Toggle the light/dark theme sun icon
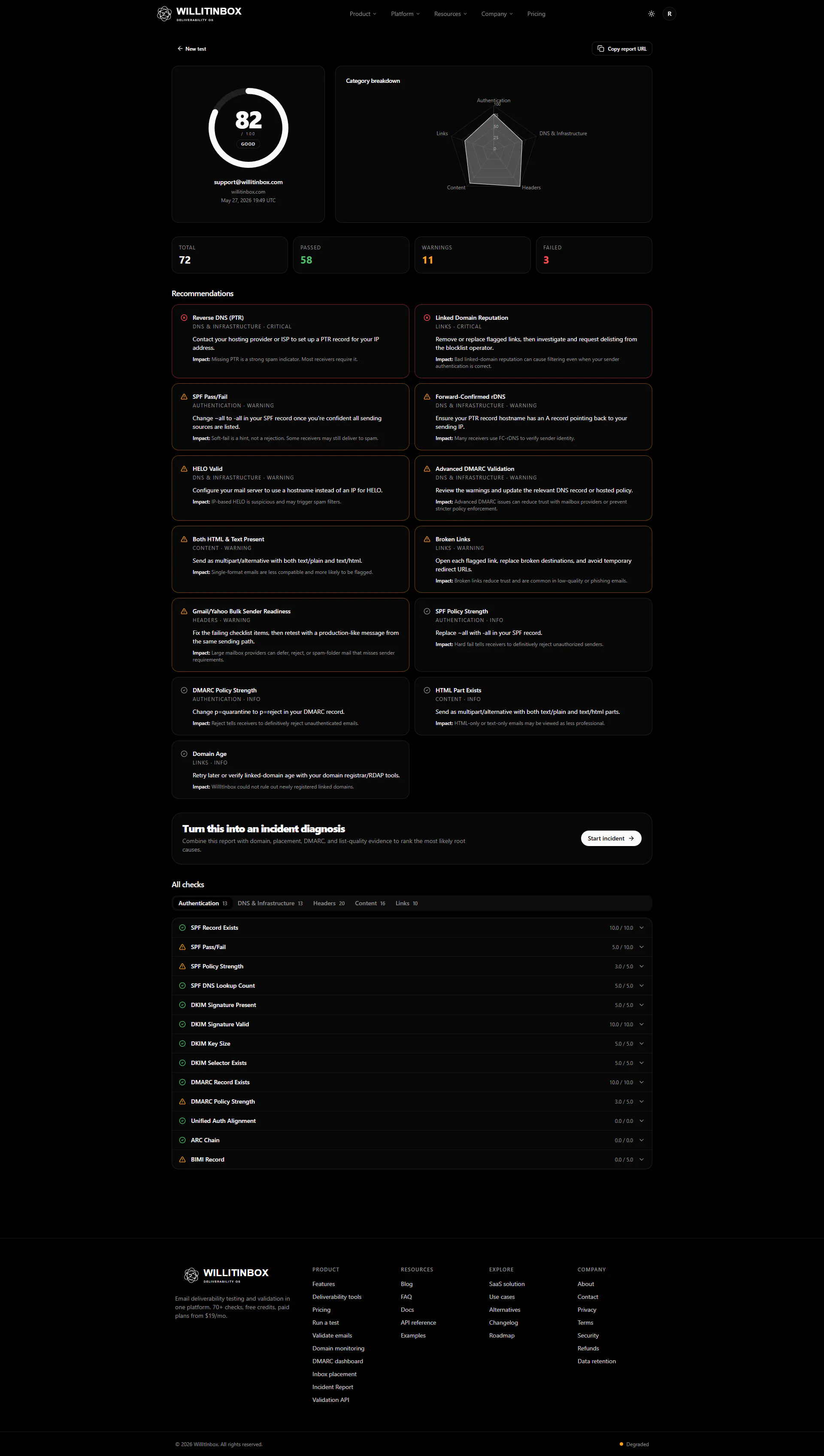This screenshot has width=824, height=1456. coord(651,14)
